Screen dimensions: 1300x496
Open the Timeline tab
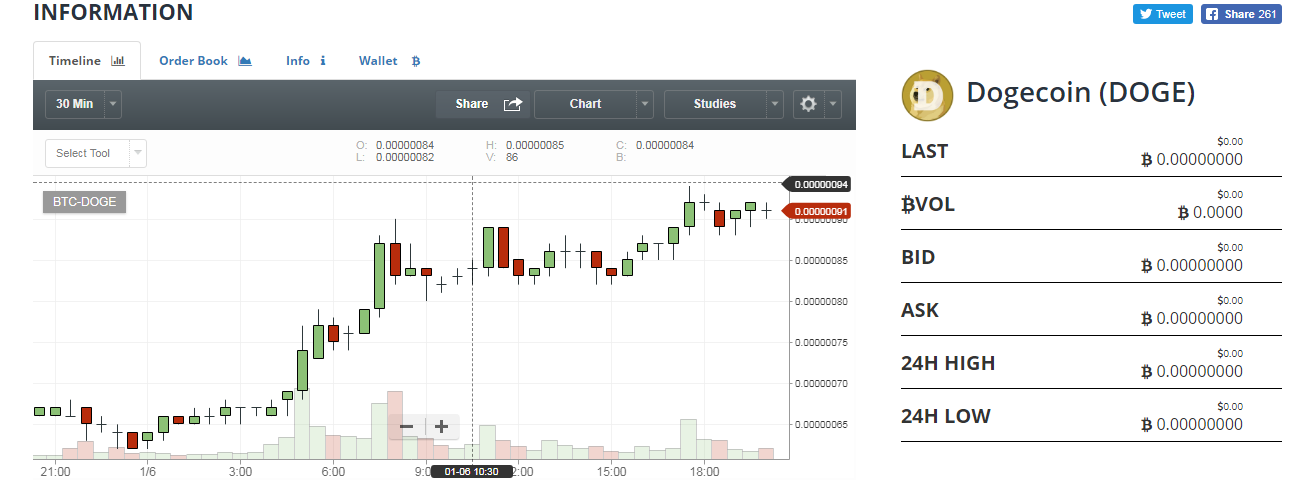pyautogui.click(x=87, y=61)
